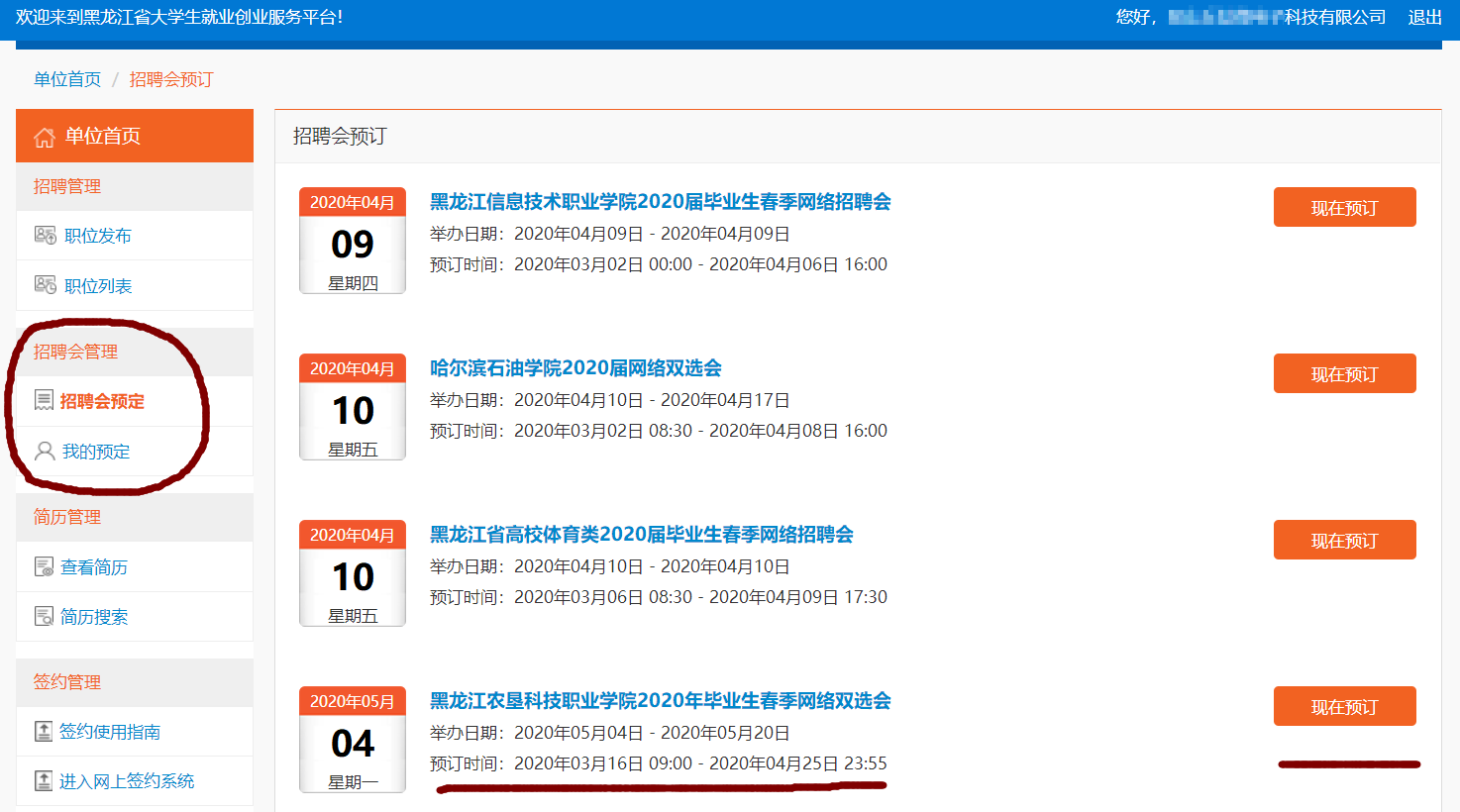This screenshot has width=1460, height=812.
Task: Open 黑龙江信息技术职业学院 recruitment fair title
Action: (x=660, y=202)
